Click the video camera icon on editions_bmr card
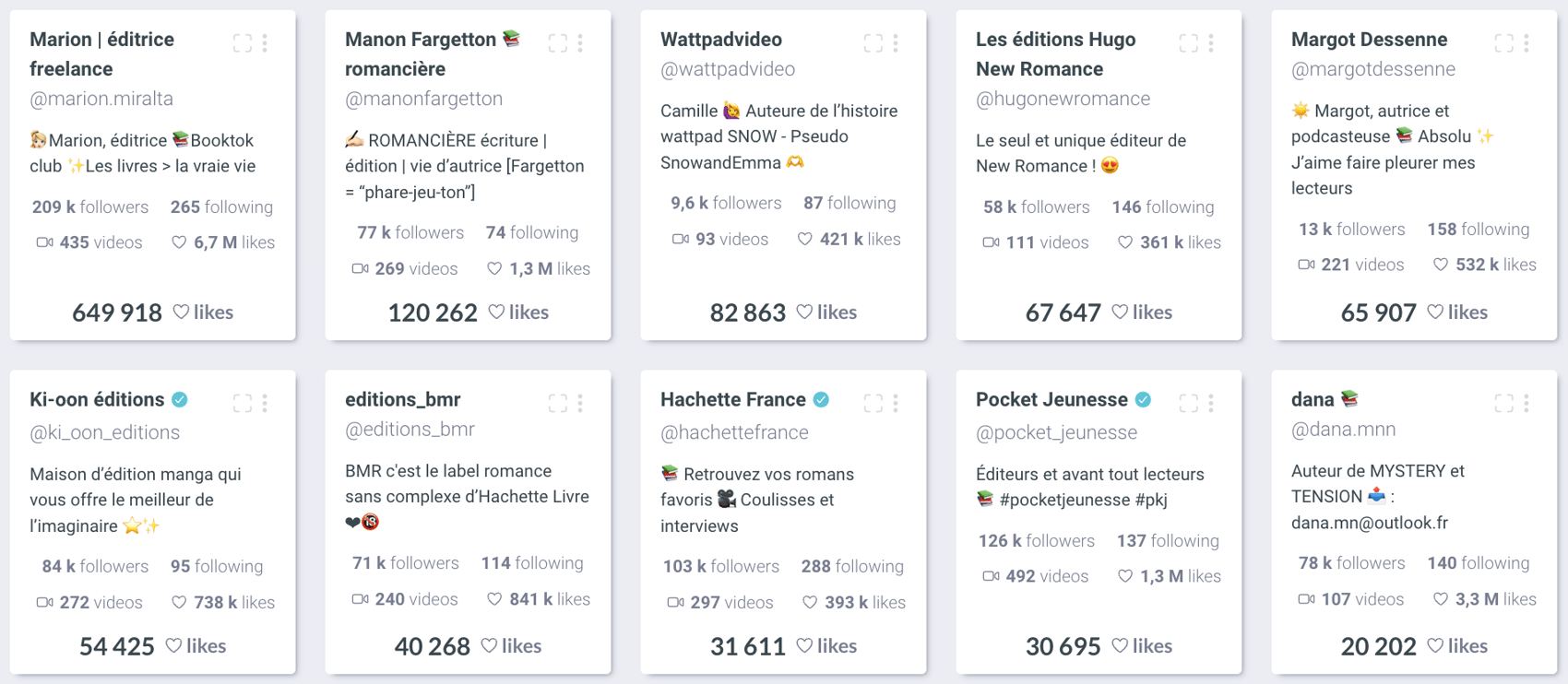 coord(361,598)
